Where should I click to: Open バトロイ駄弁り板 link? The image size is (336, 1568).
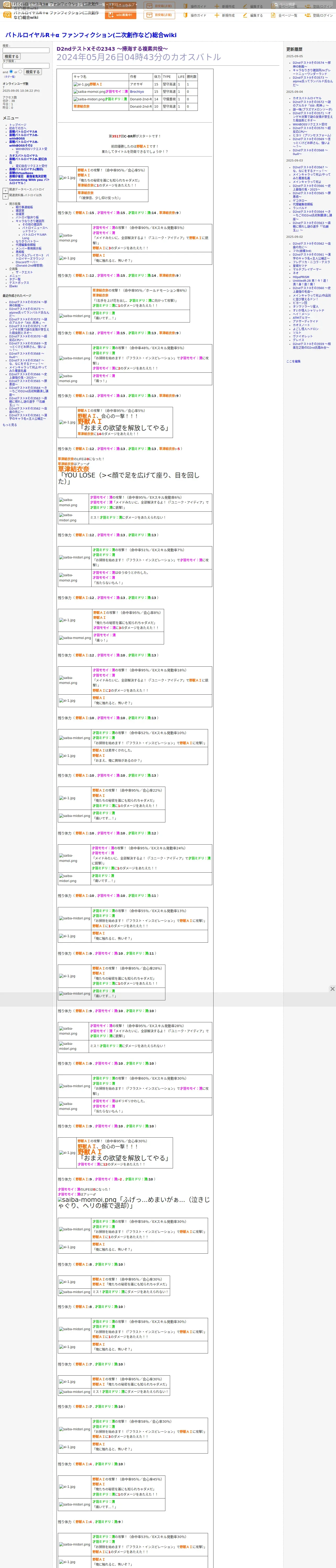point(27,218)
